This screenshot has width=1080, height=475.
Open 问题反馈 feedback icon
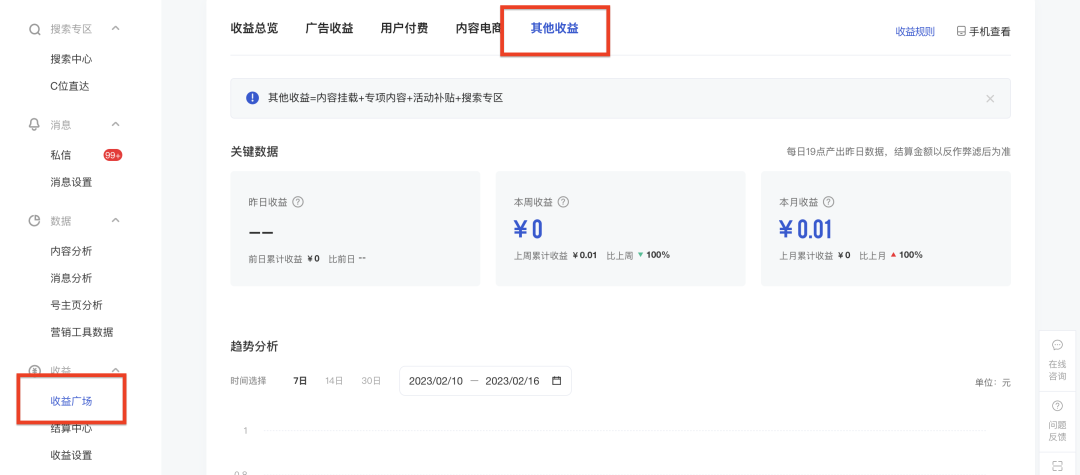[x=1057, y=406]
